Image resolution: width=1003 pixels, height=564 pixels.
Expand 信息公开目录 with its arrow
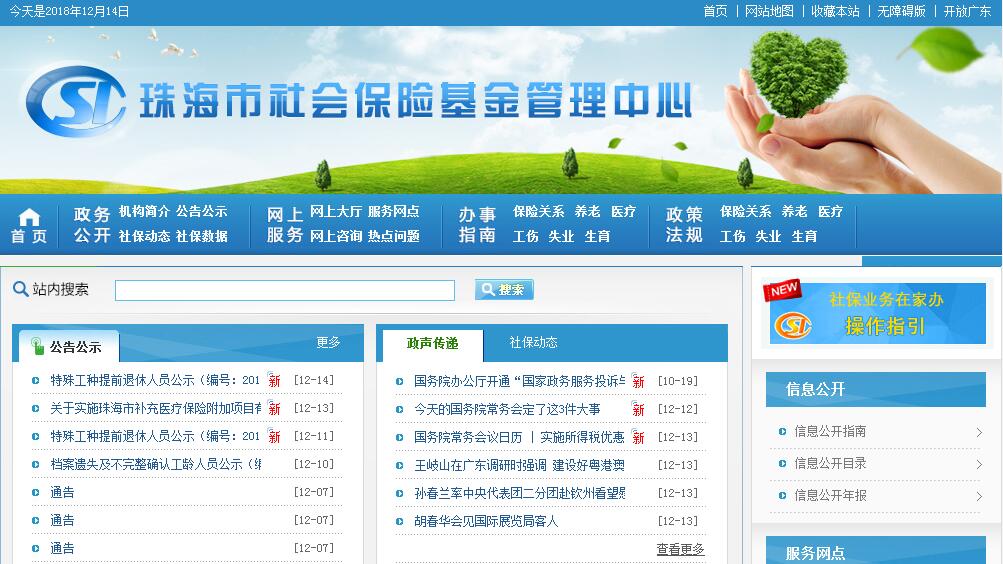click(x=978, y=464)
